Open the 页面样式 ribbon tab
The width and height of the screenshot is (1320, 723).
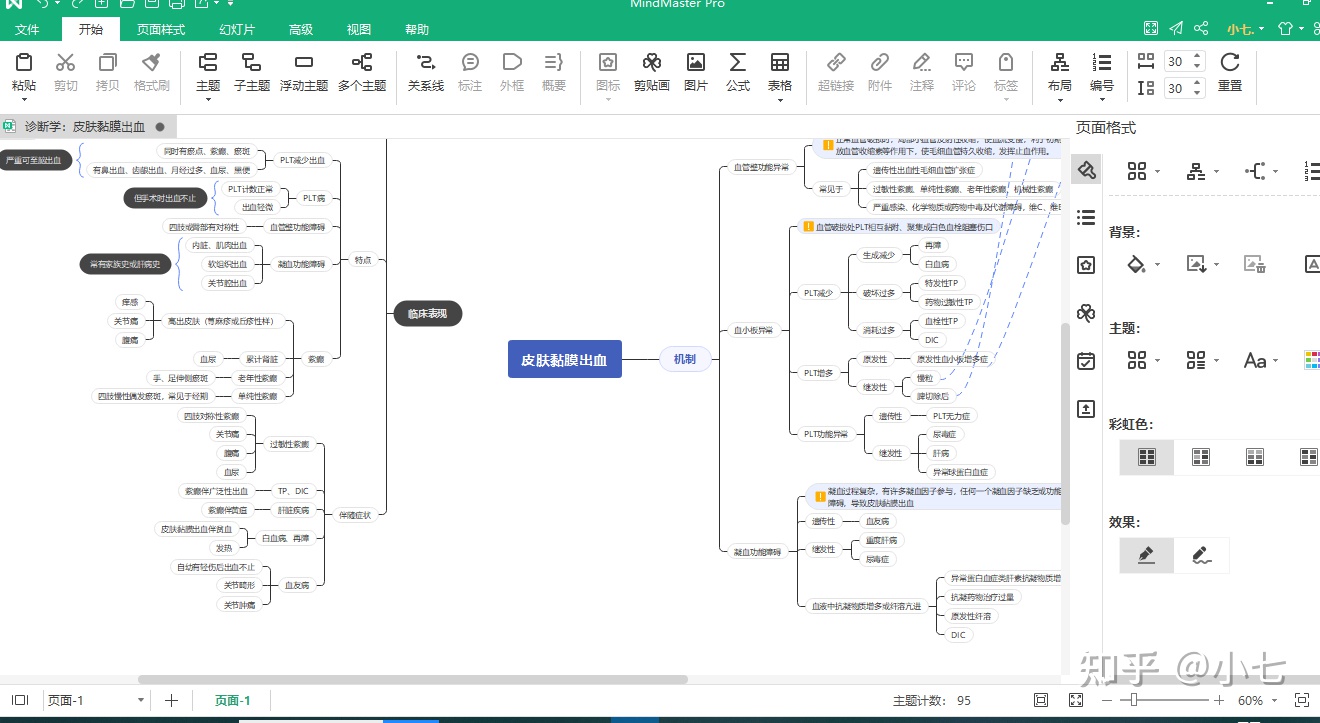[x=163, y=30]
